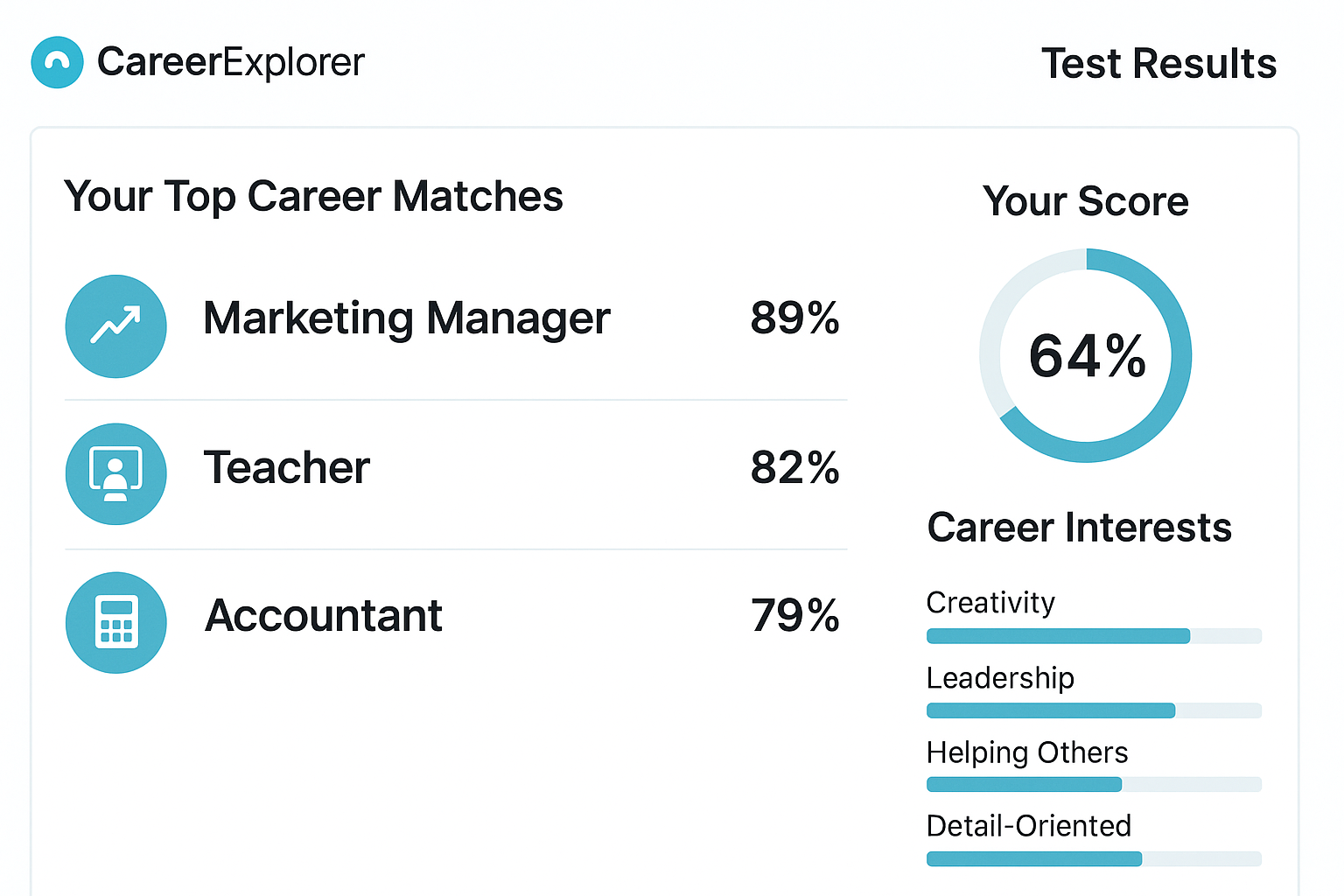Click the 79% Accountant match score
Image resolution: width=1344 pixels, height=896 pixels.
(794, 616)
